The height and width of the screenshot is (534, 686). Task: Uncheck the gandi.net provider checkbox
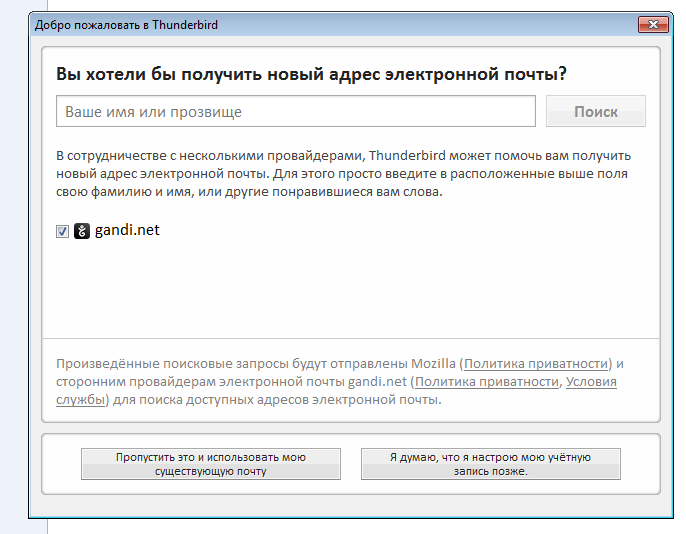62,231
